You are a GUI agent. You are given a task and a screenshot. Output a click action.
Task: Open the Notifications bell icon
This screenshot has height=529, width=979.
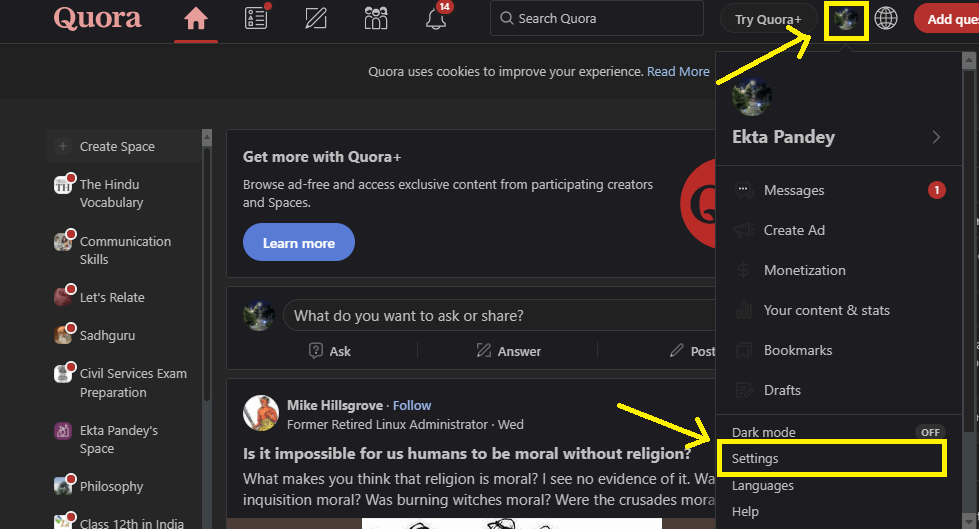(436, 20)
